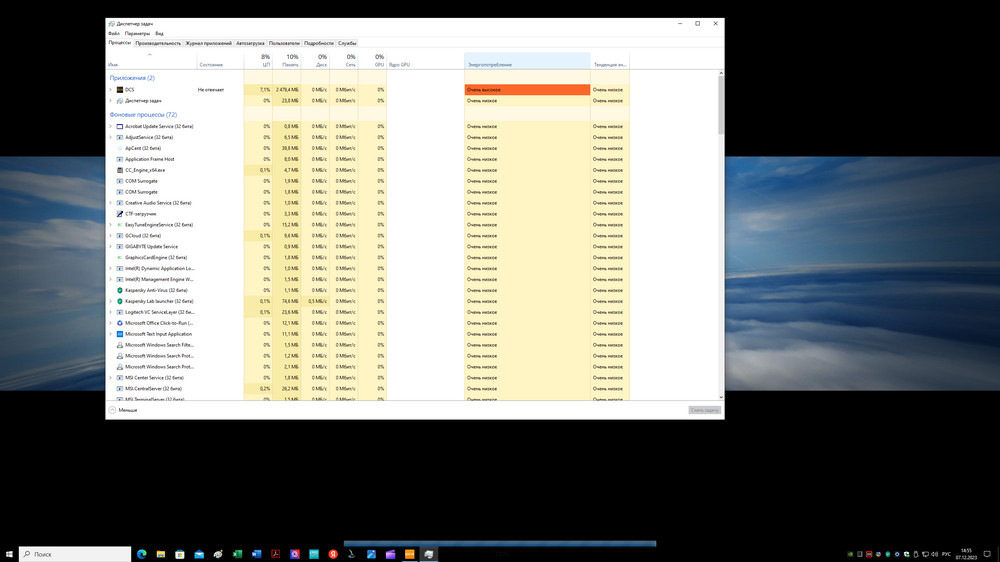
Task: Click the volume speaker tray icon
Action: pos(934,554)
